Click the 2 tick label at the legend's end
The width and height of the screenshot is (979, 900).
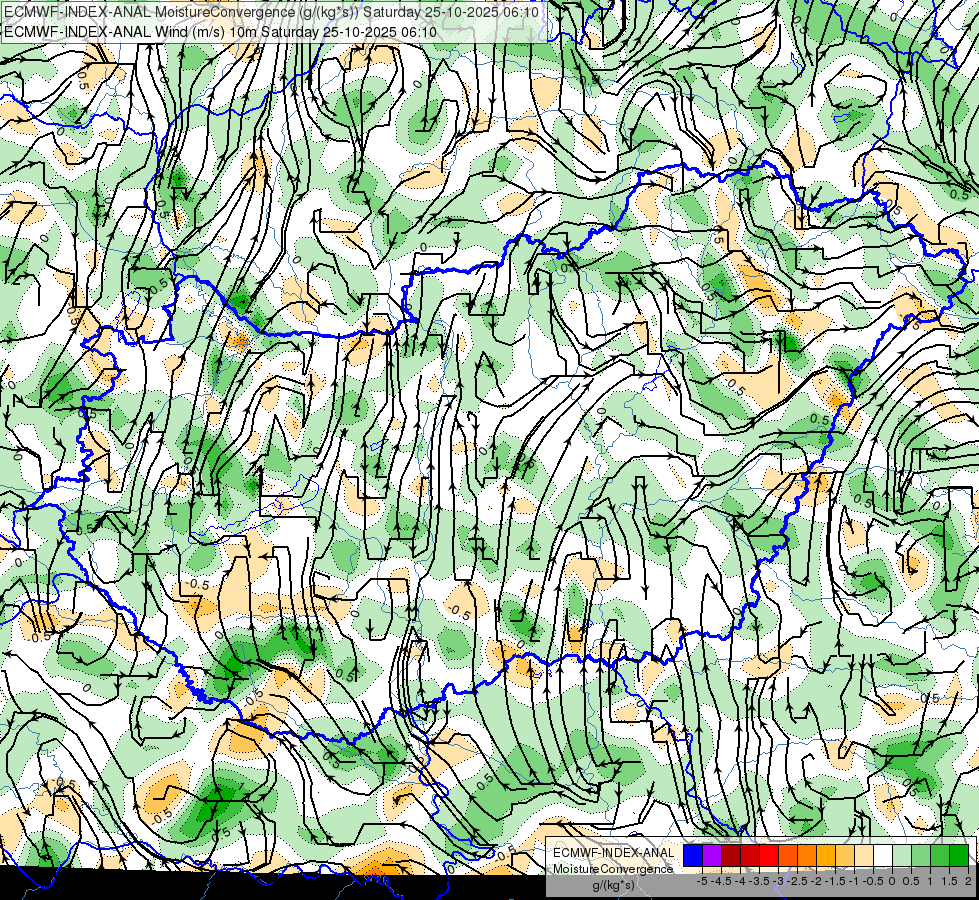(x=968, y=881)
